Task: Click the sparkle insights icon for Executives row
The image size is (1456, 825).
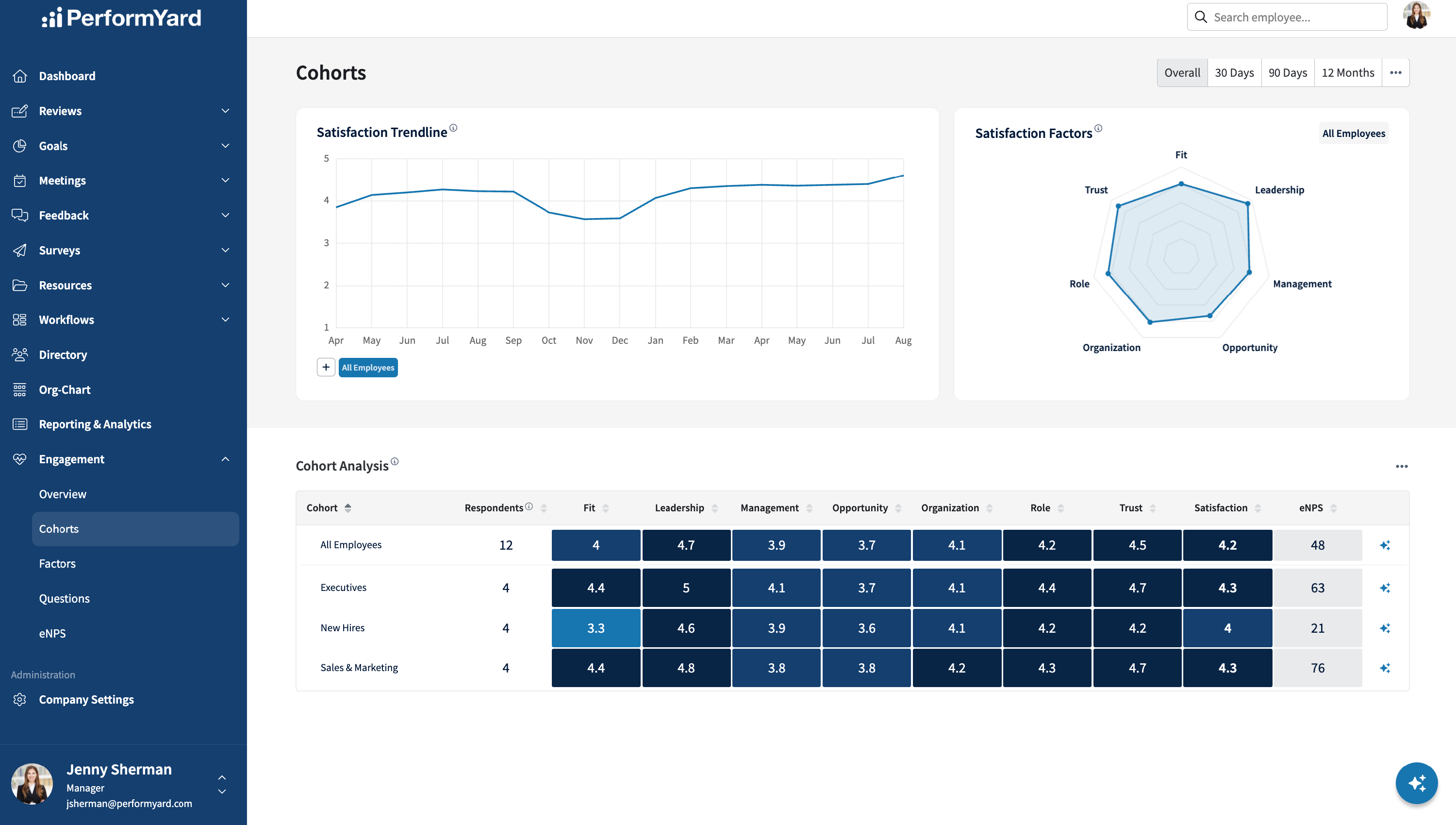Action: click(1385, 588)
